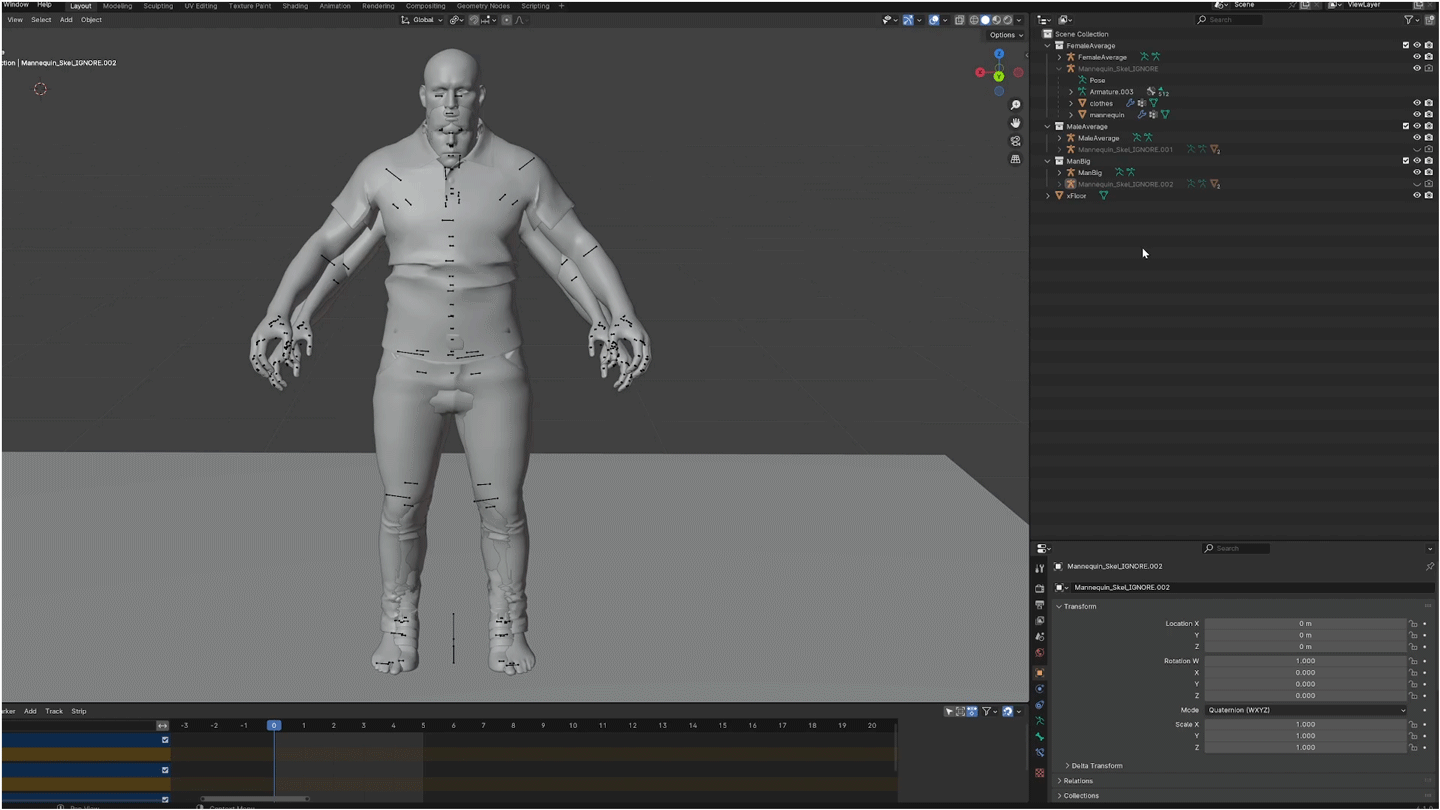1440x810 pixels.
Task: Hide the xFloor object using its eye icon
Action: tap(1416, 196)
